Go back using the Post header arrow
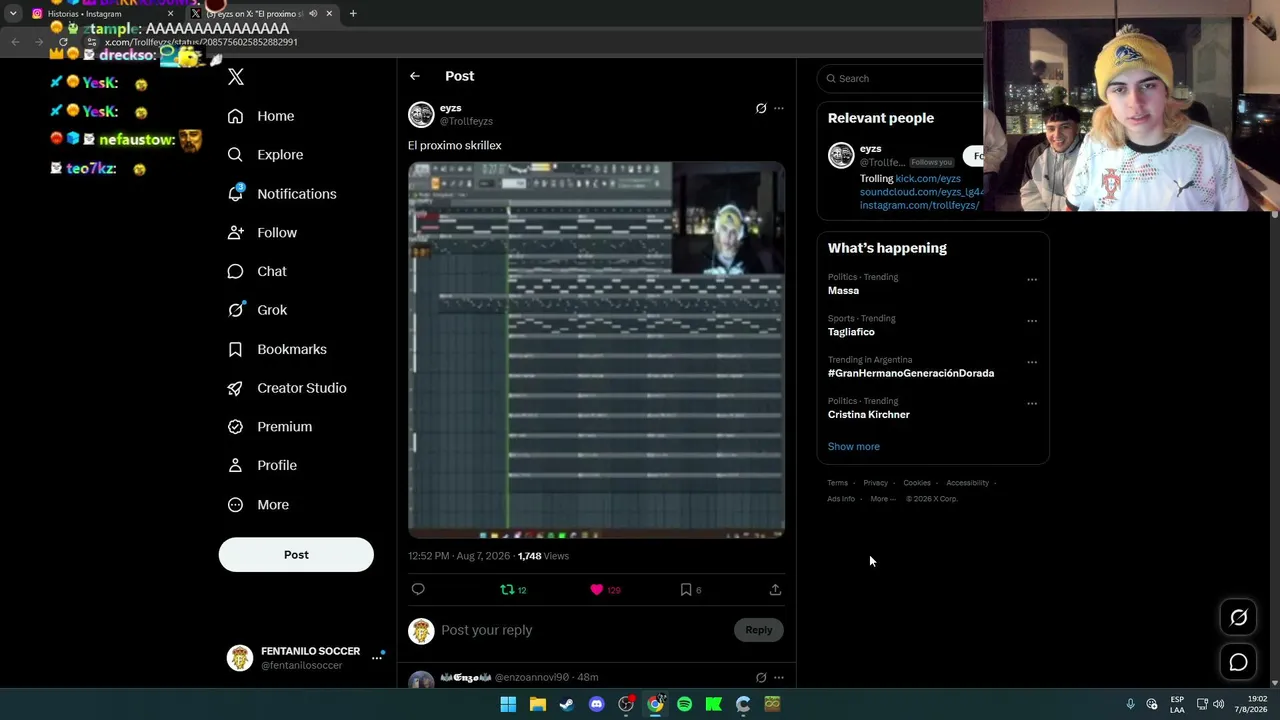Viewport: 1280px width, 720px height. coord(415,76)
